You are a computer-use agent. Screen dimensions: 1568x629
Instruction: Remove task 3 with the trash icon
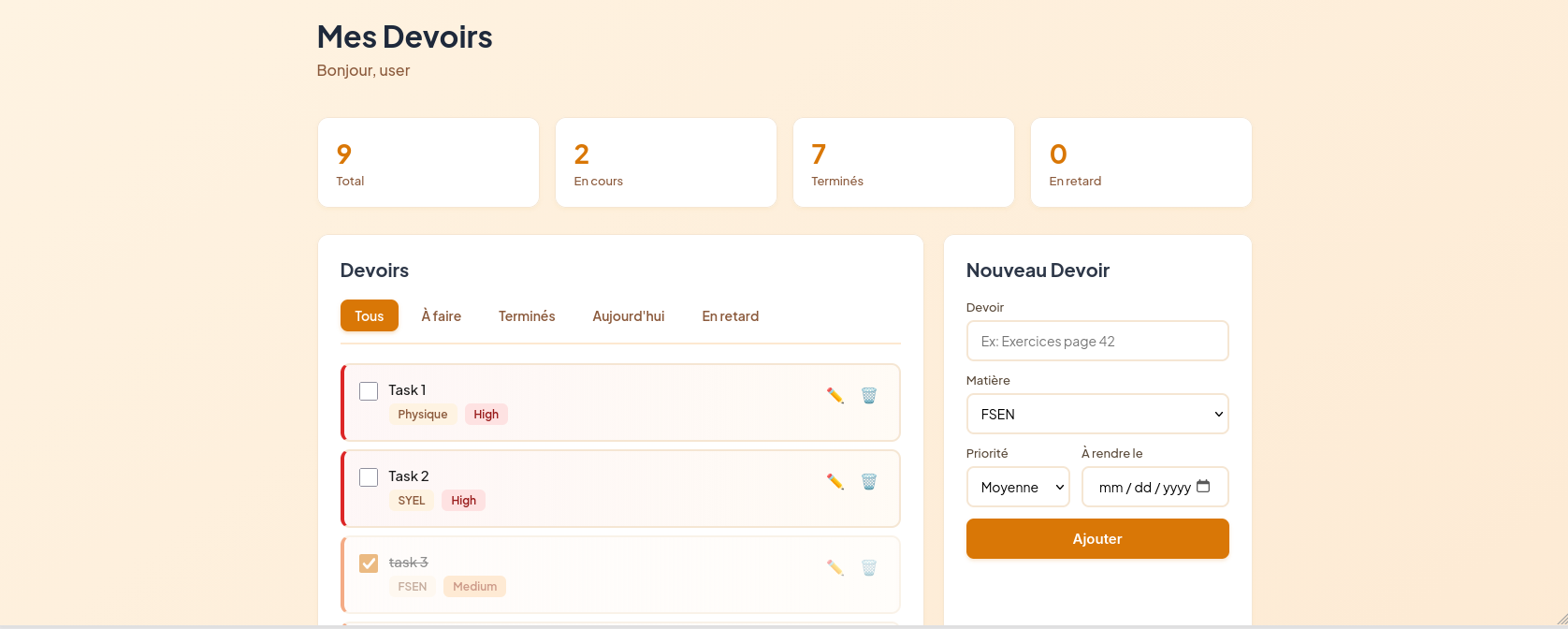pyautogui.click(x=869, y=568)
